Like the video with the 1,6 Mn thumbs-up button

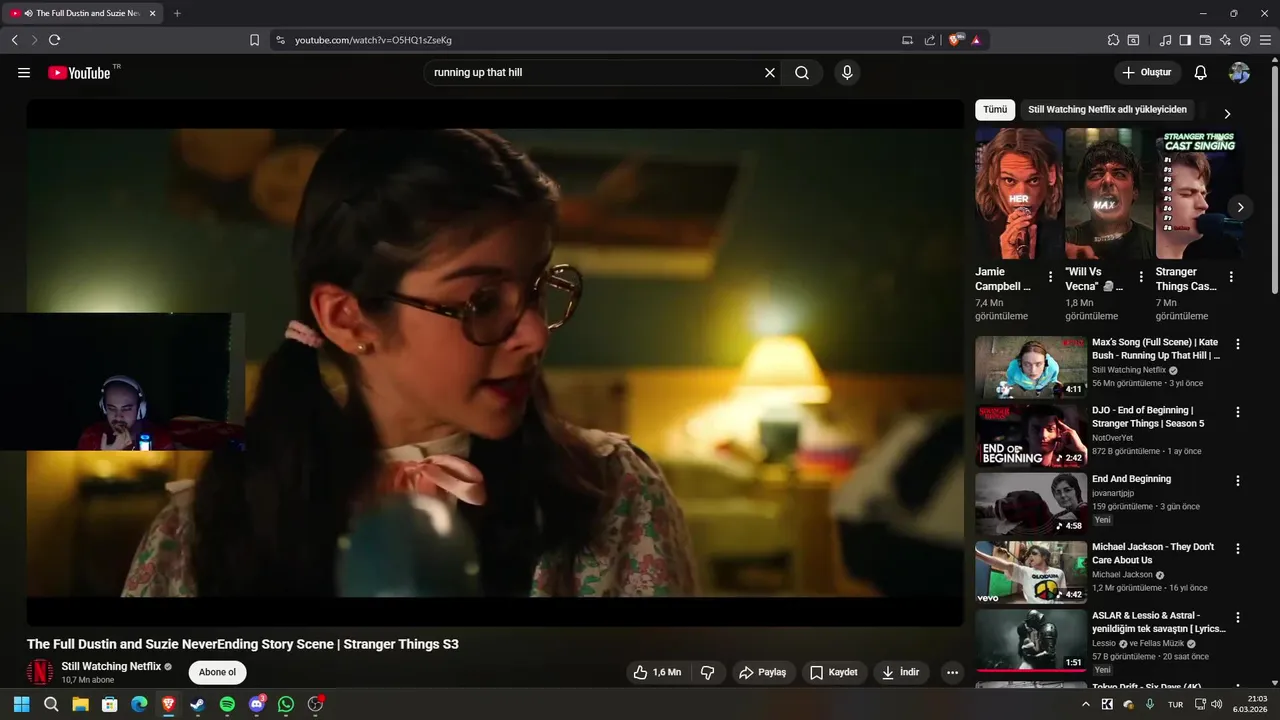click(659, 672)
